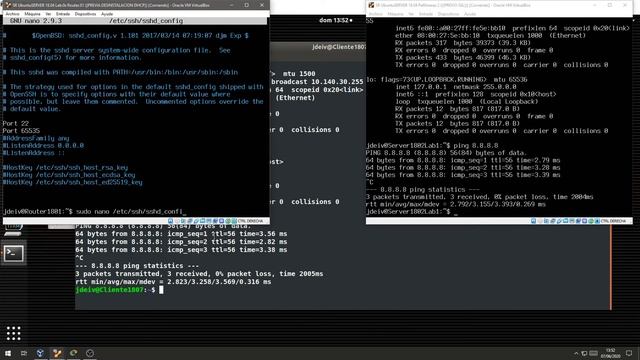Click the round OBS-style taskbar icon
640x360 pixels.
tap(90, 353)
